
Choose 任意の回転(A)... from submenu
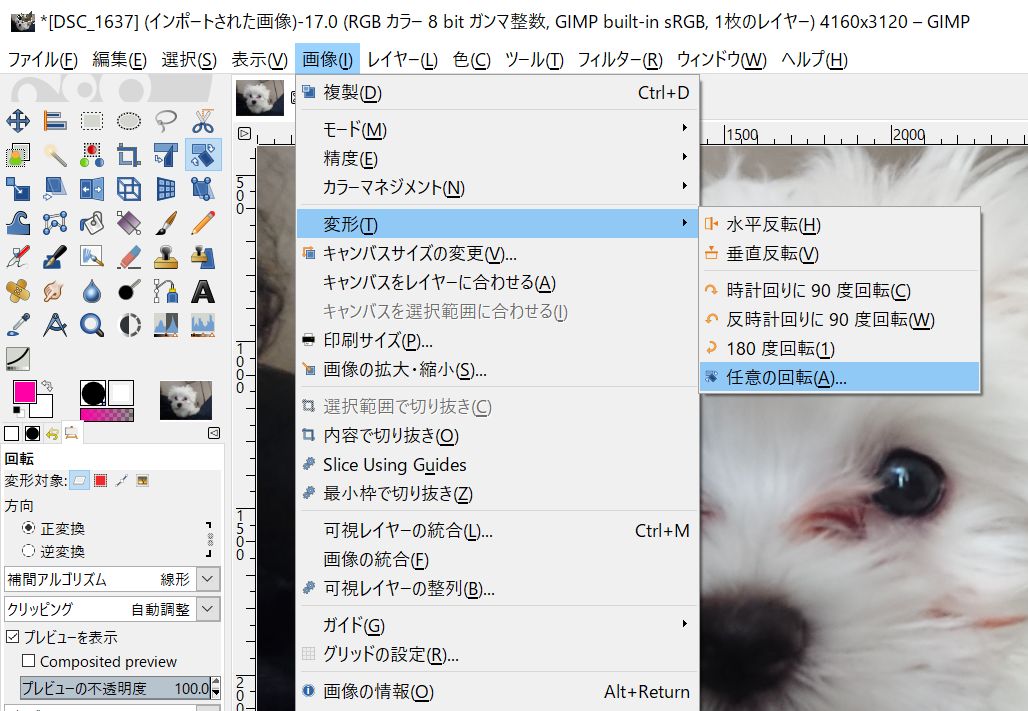[x=840, y=377]
